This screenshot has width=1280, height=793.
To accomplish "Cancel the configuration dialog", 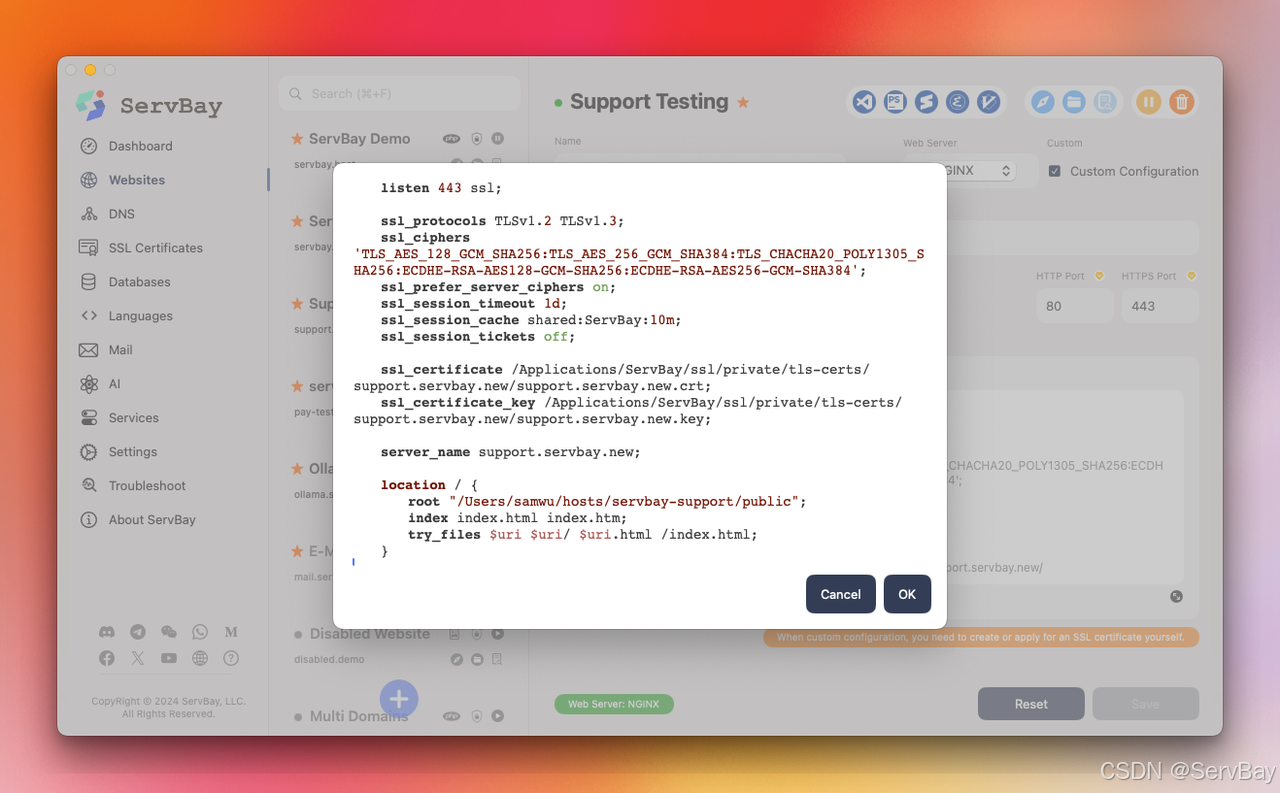I will tap(840, 594).
